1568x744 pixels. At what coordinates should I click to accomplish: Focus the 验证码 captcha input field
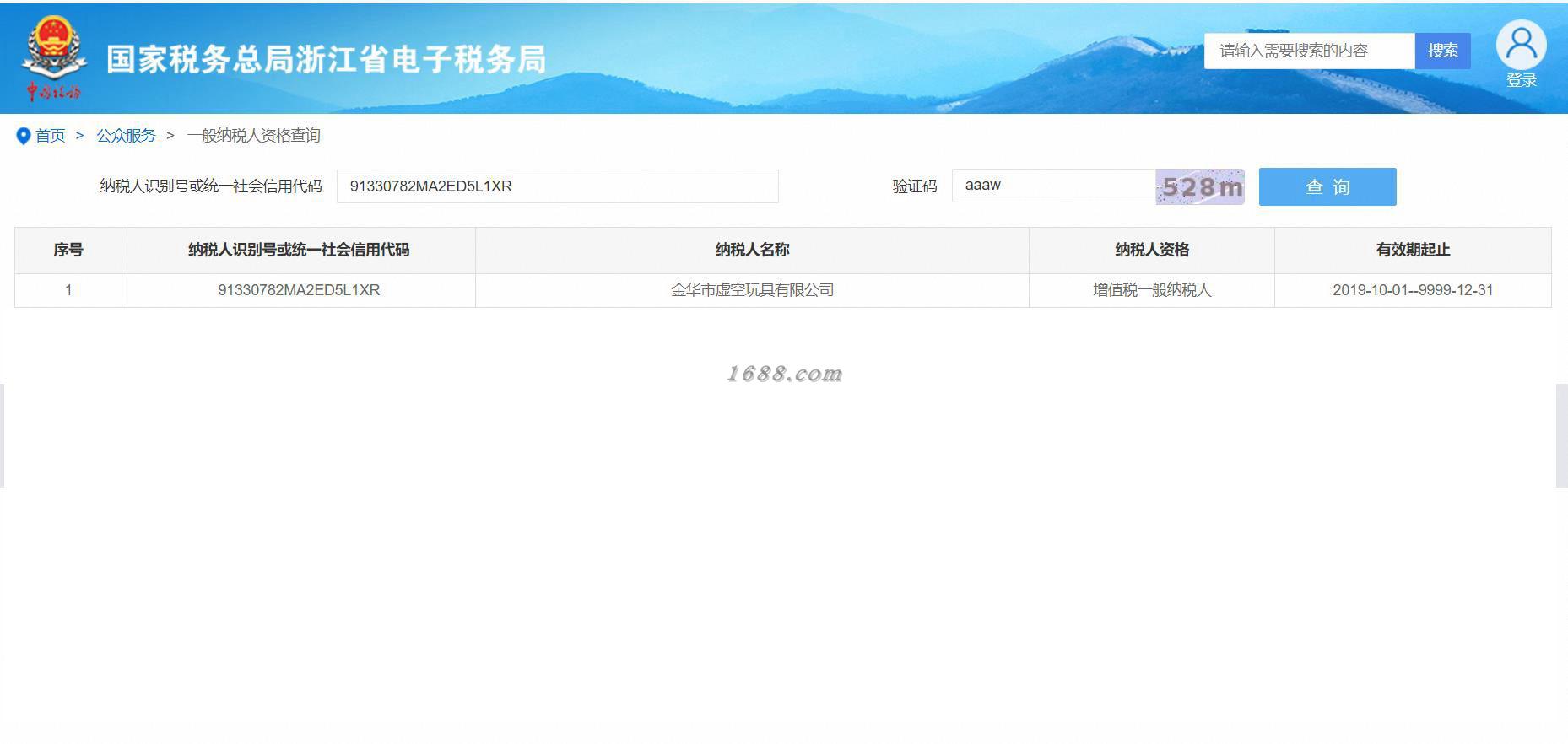1054,186
